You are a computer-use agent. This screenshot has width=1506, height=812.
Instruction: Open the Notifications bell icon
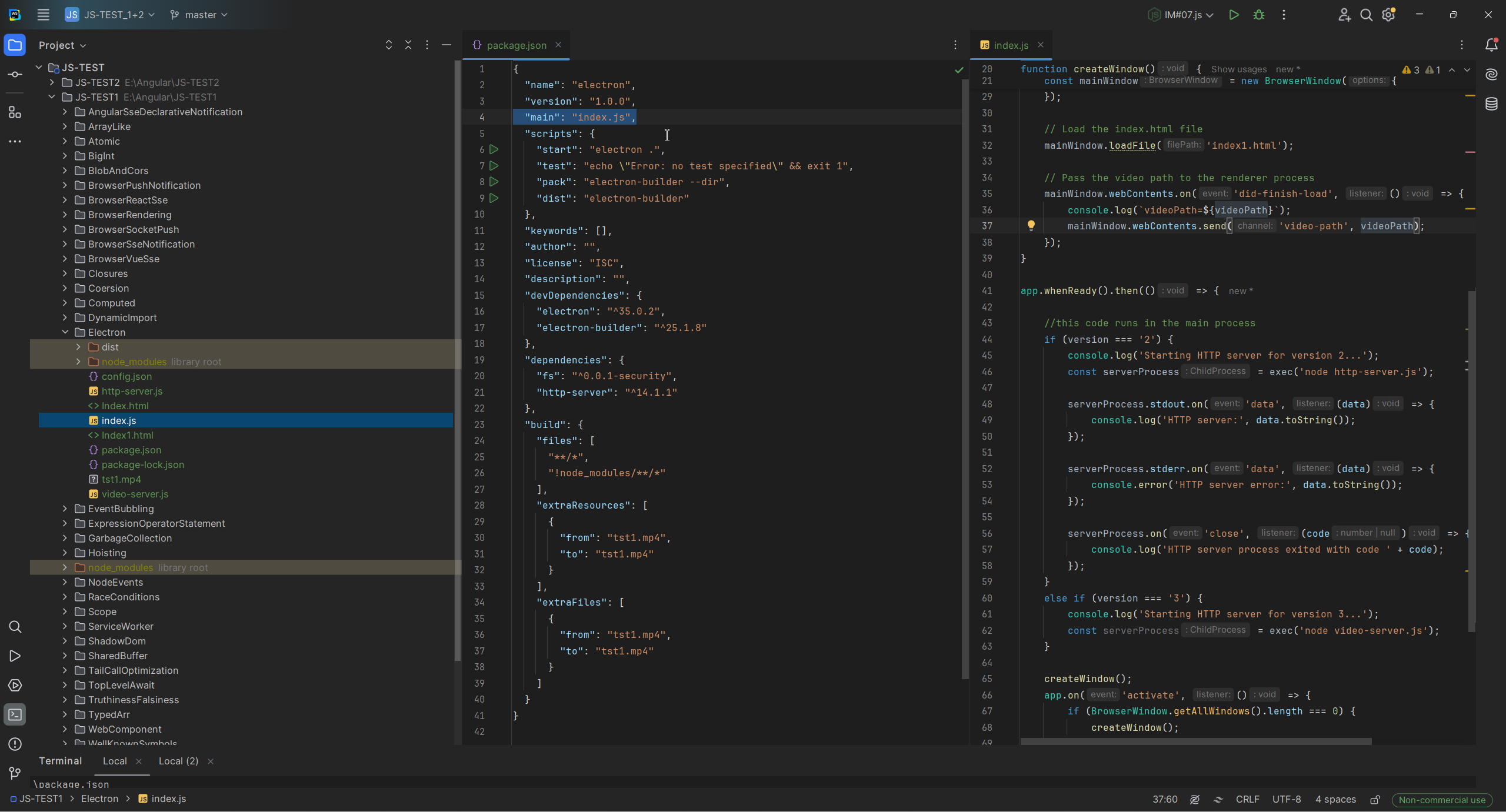click(x=1491, y=45)
